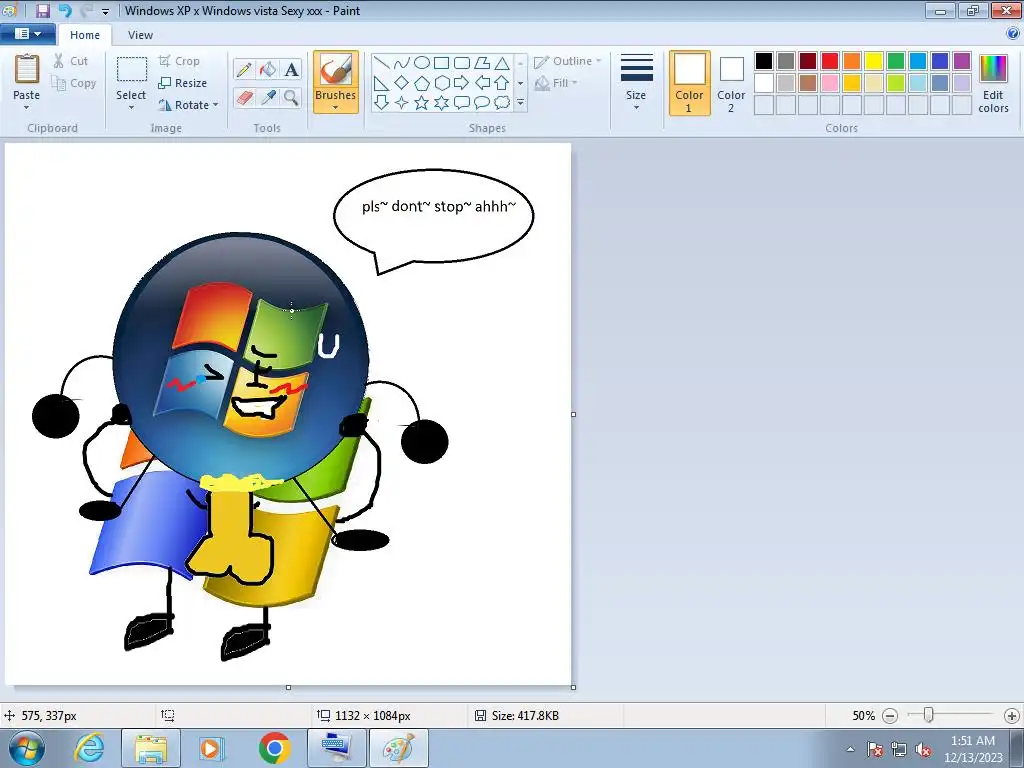Image resolution: width=1024 pixels, height=768 pixels.
Task: Choose the Down arrow shape
Action: point(382,103)
